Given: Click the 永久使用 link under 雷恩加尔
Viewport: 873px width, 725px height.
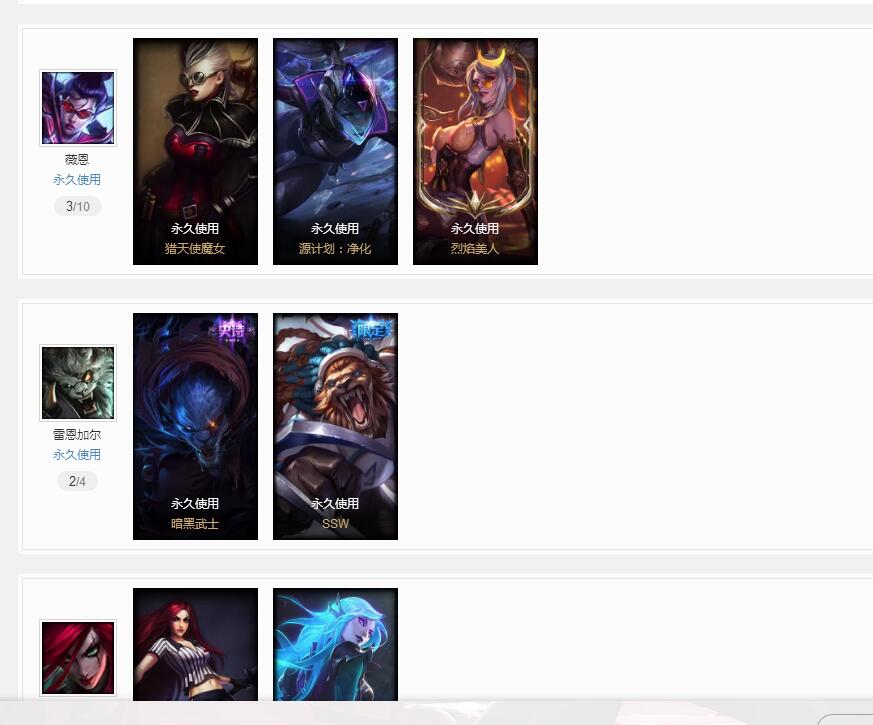Looking at the screenshot, I should tap(77, 454).
